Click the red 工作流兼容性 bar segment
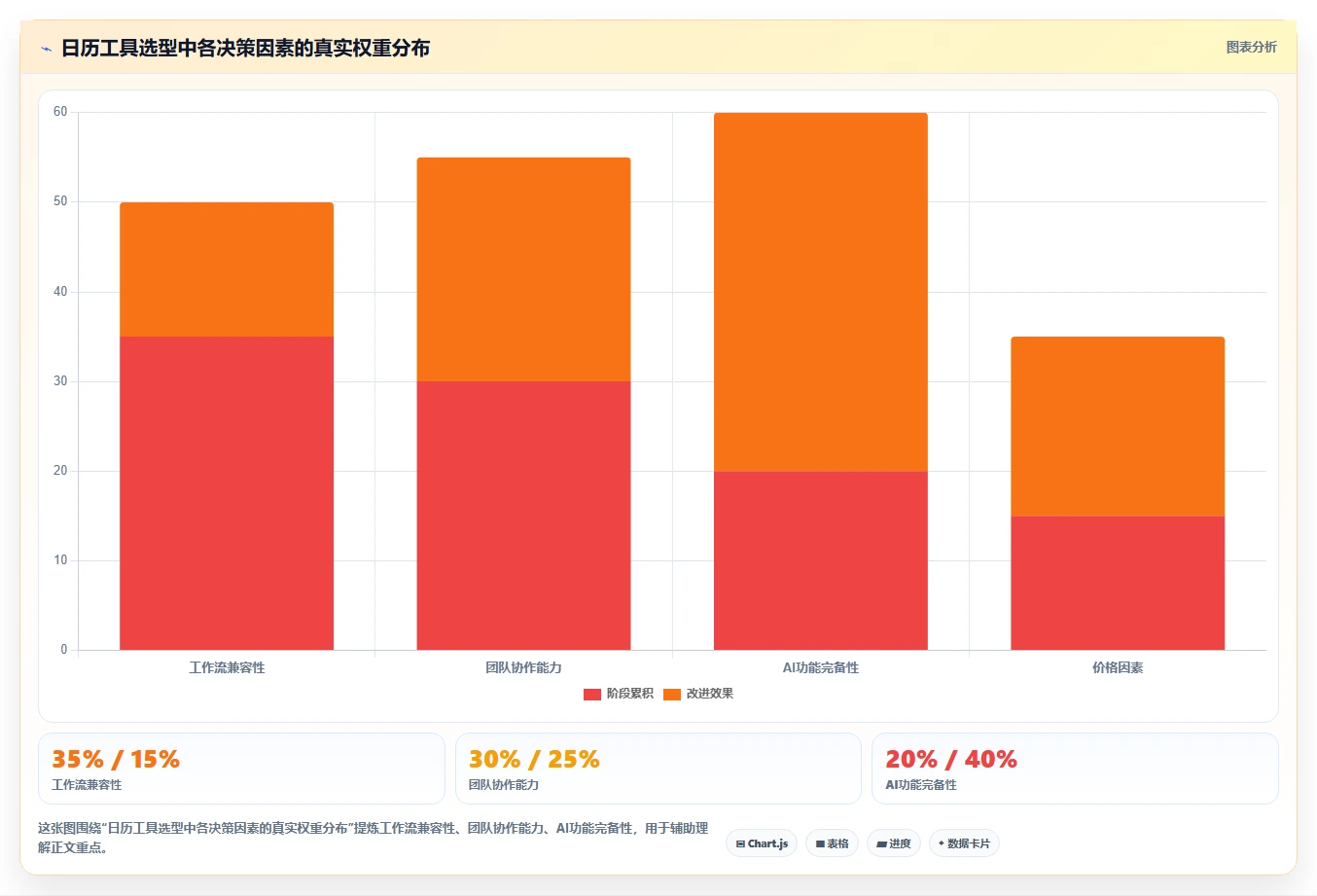This screenshot has height=896, width=1317. tap(227, 493)
